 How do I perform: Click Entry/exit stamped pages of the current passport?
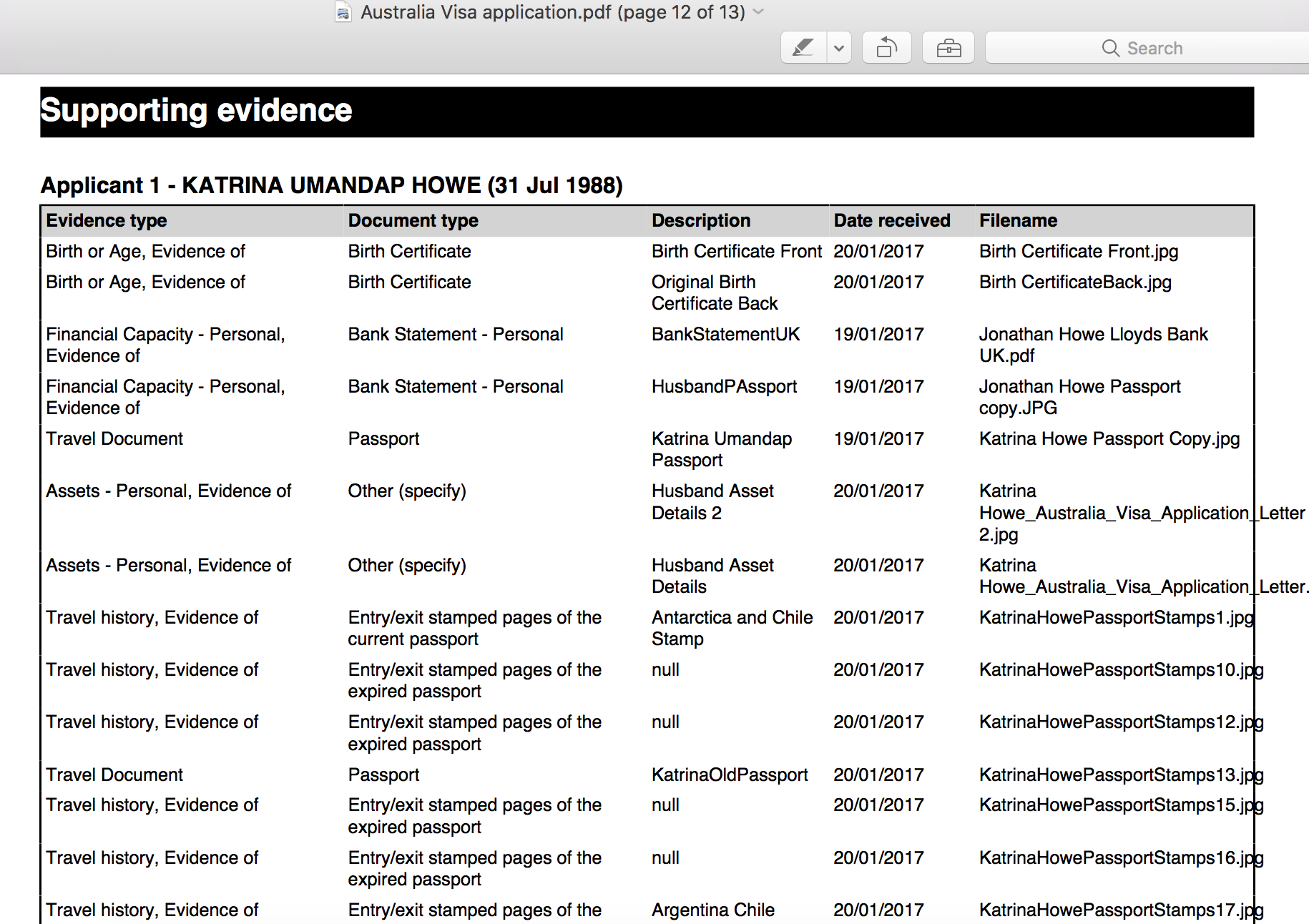475,628
